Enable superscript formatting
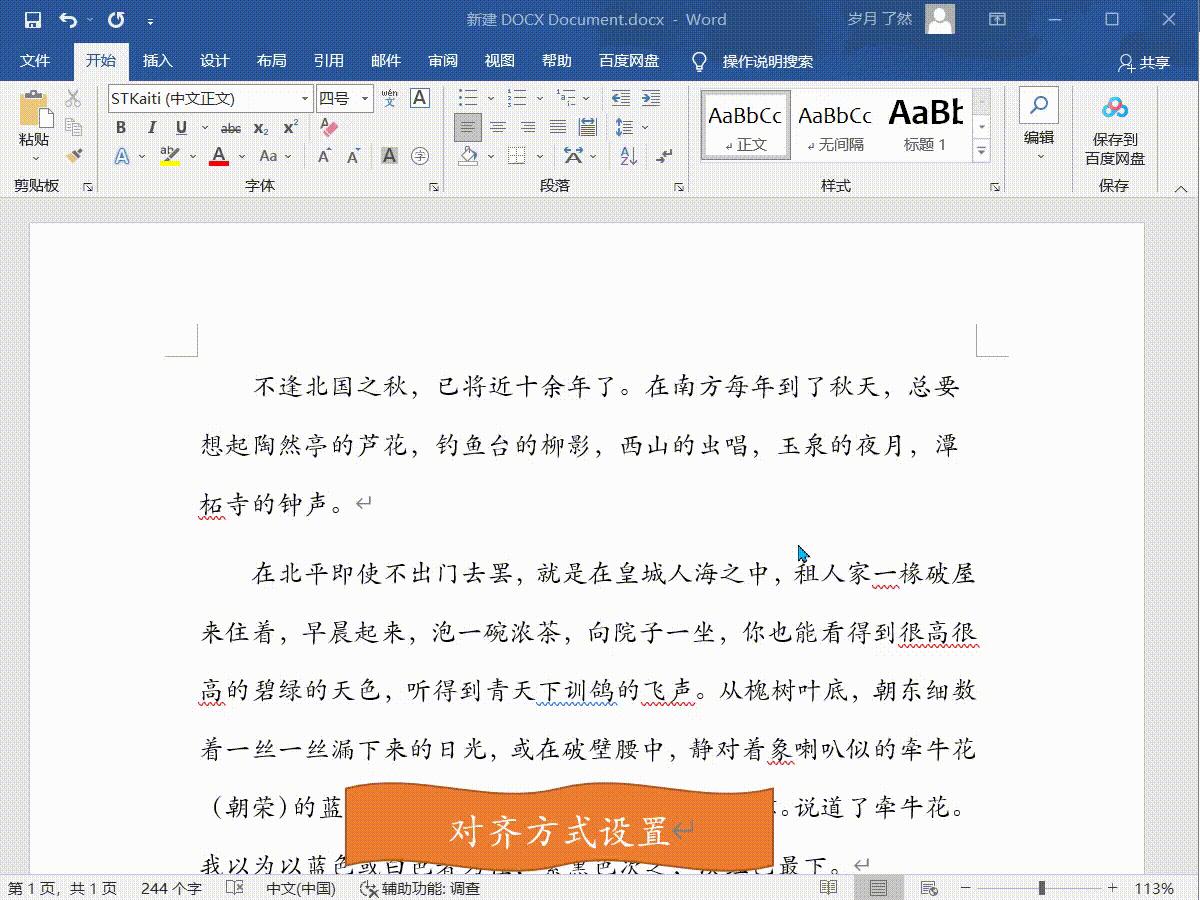Viewport: 1200px width, 900px height. point(291,127)
